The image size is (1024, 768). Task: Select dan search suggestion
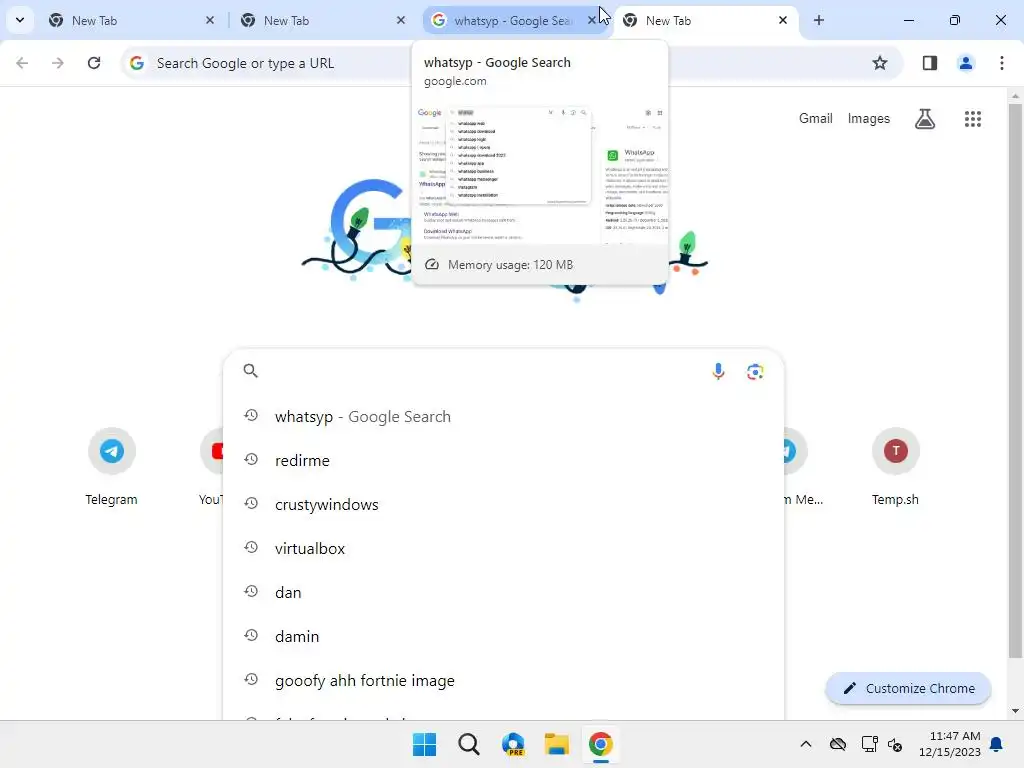(503, 592)
